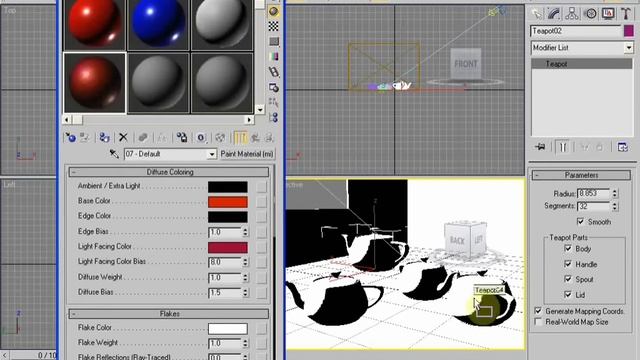Screen dimensions: 640x360
Task: Pick material from object eyedropper
Action: coord(114,154)
